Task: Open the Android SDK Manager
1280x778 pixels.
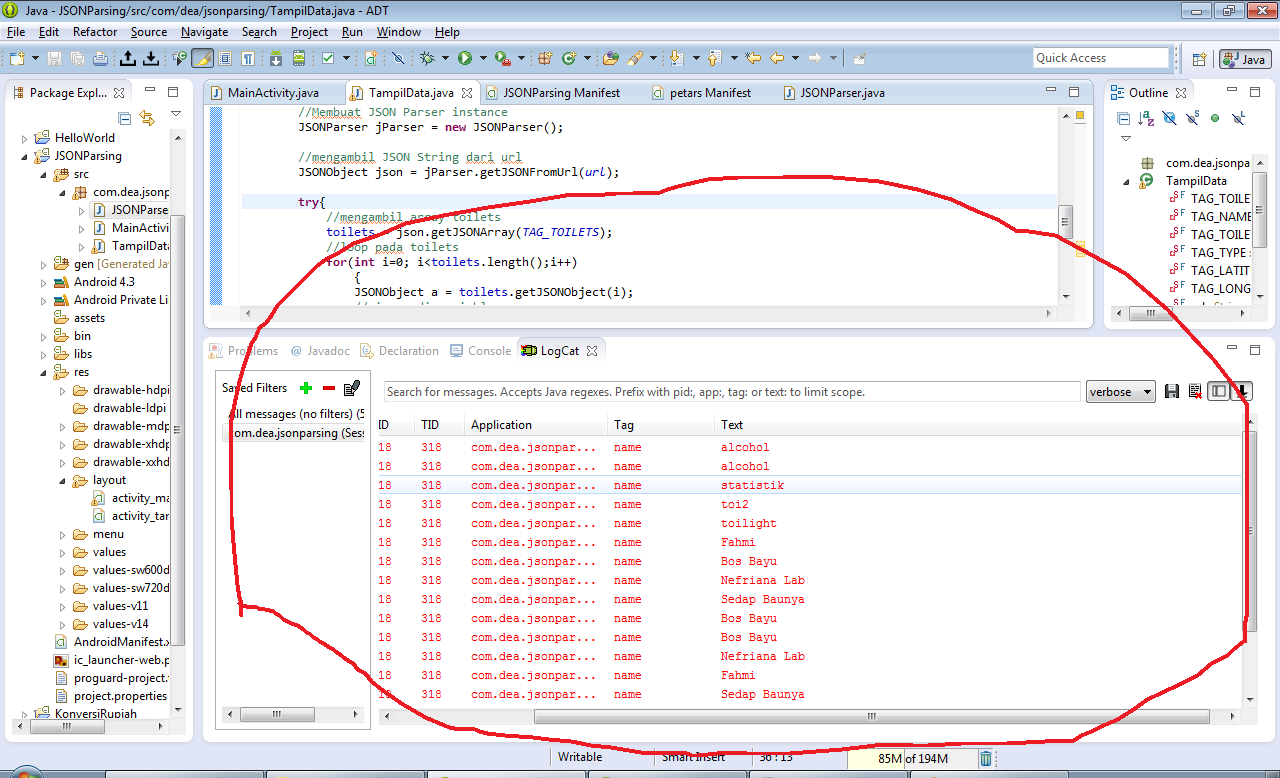Action: pyautogui.click(x=276, y=58)
